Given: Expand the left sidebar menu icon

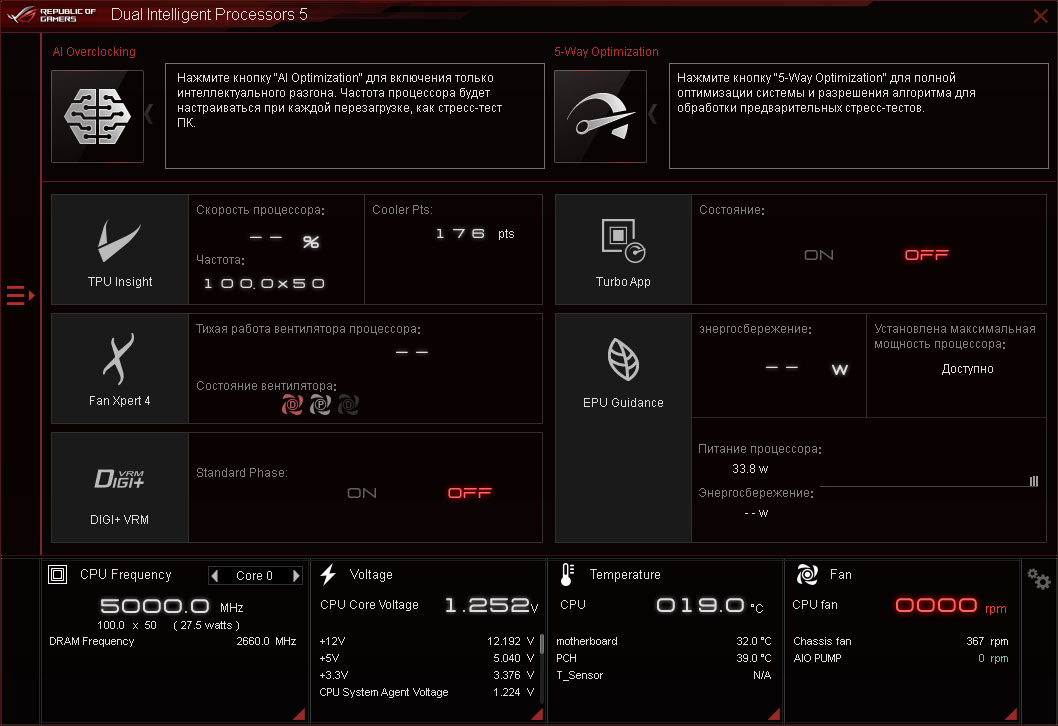Looking at the screenshot, I should point(20,296).
